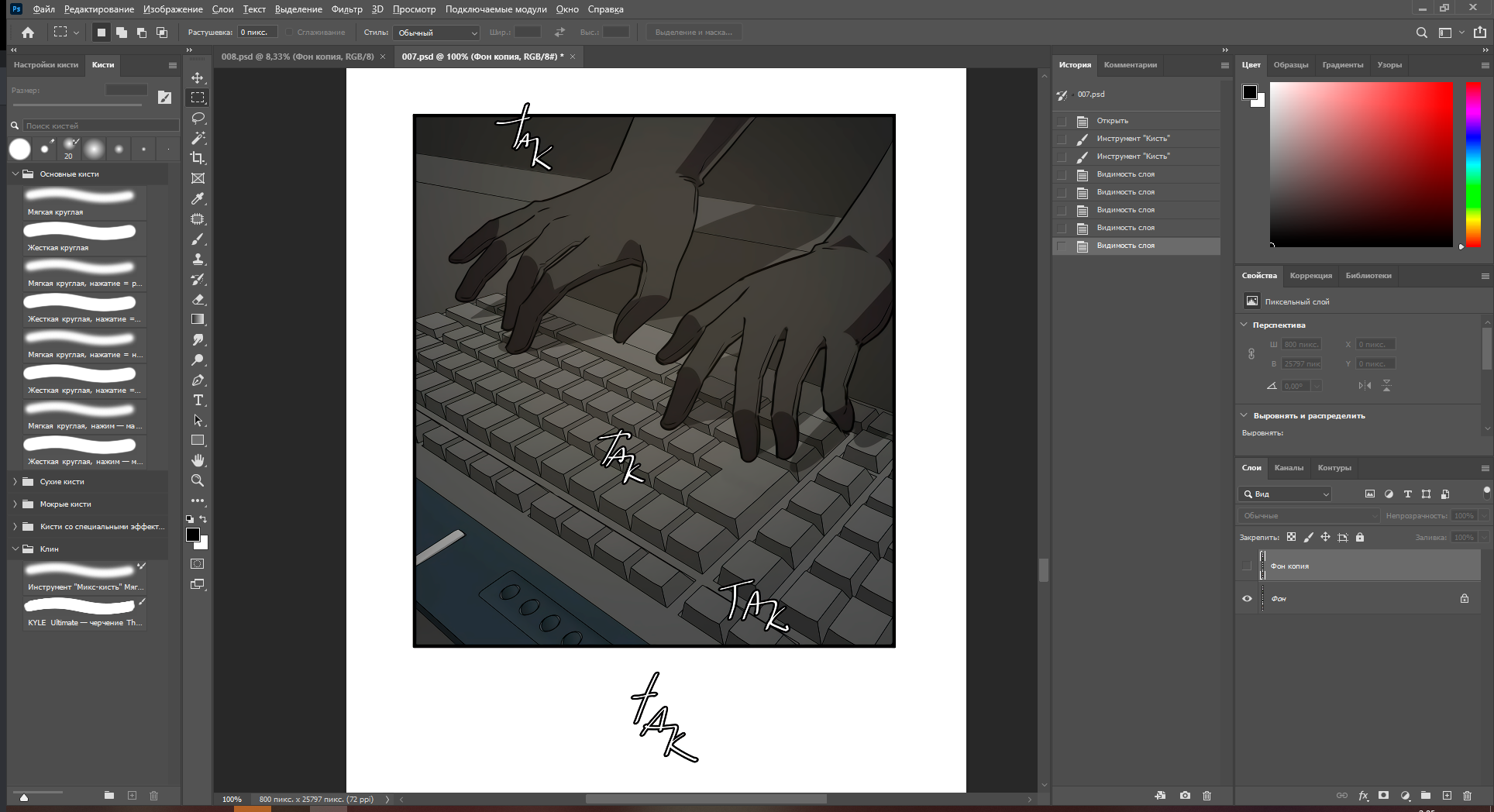The width and height of the screenshot is (1494, 812).
Task: Select the Move tool
Action: pos(198,77)
